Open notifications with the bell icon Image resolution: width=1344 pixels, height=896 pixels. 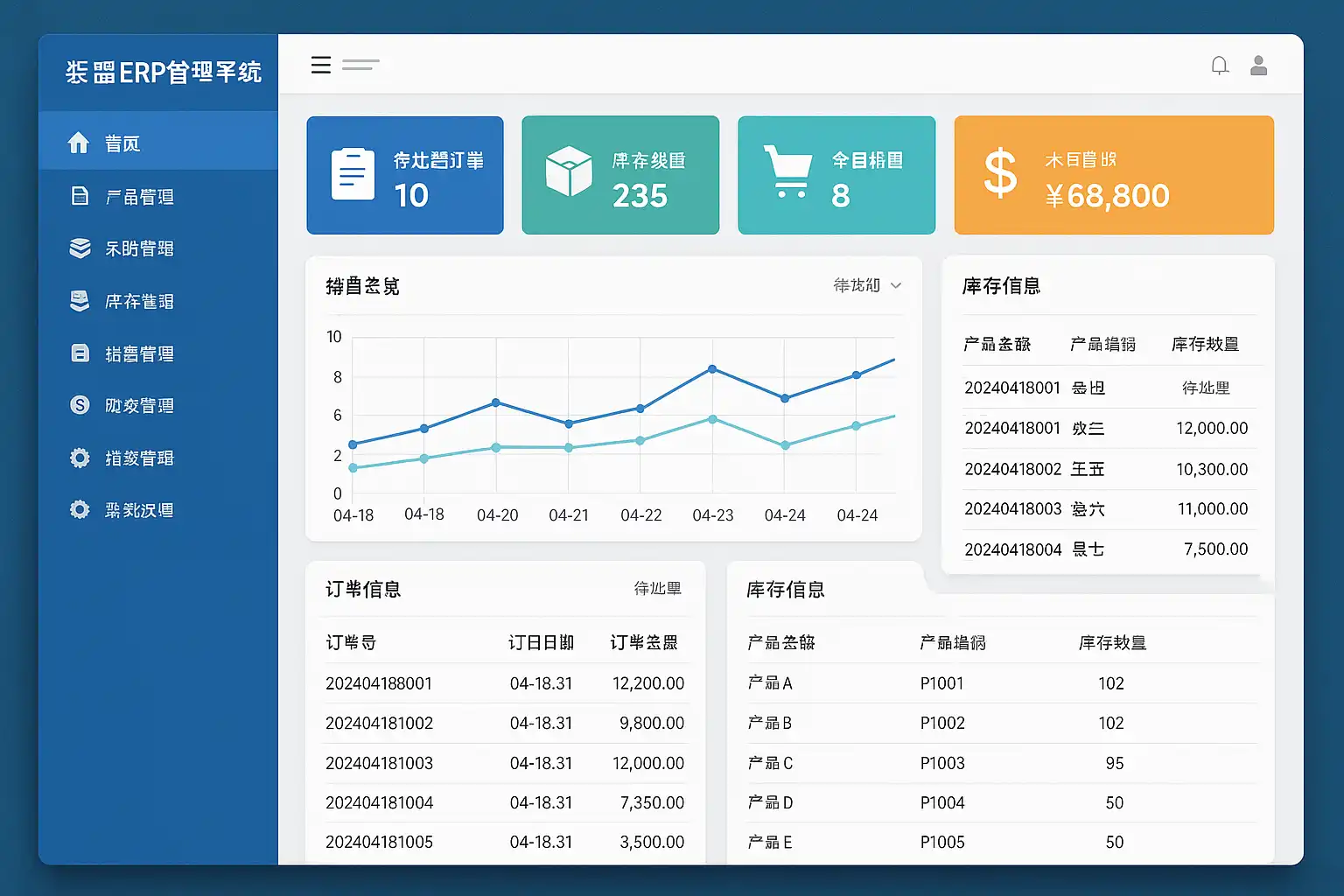click(x=1220, y=66)
